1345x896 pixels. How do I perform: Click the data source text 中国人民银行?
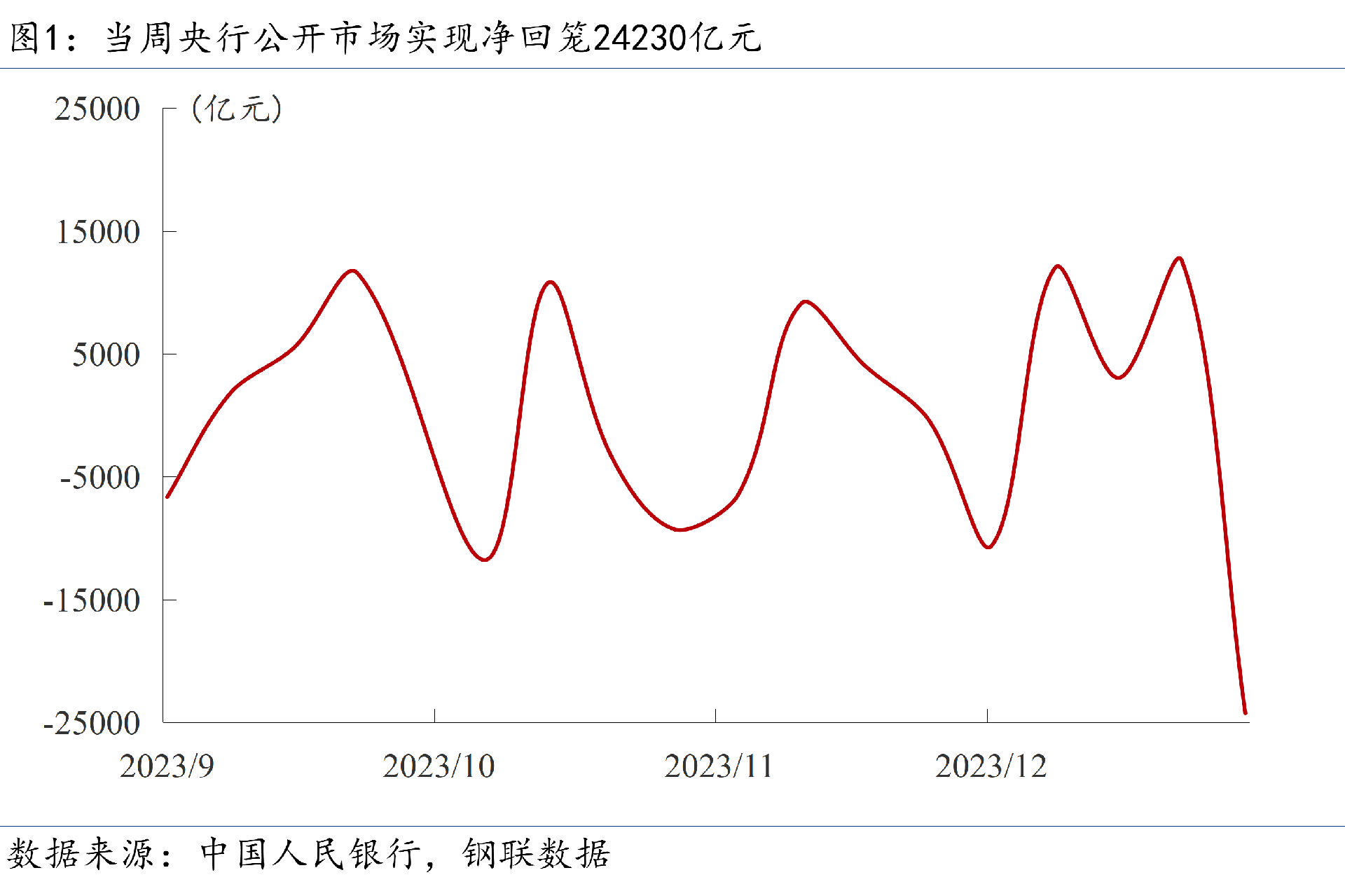(310, 854)
